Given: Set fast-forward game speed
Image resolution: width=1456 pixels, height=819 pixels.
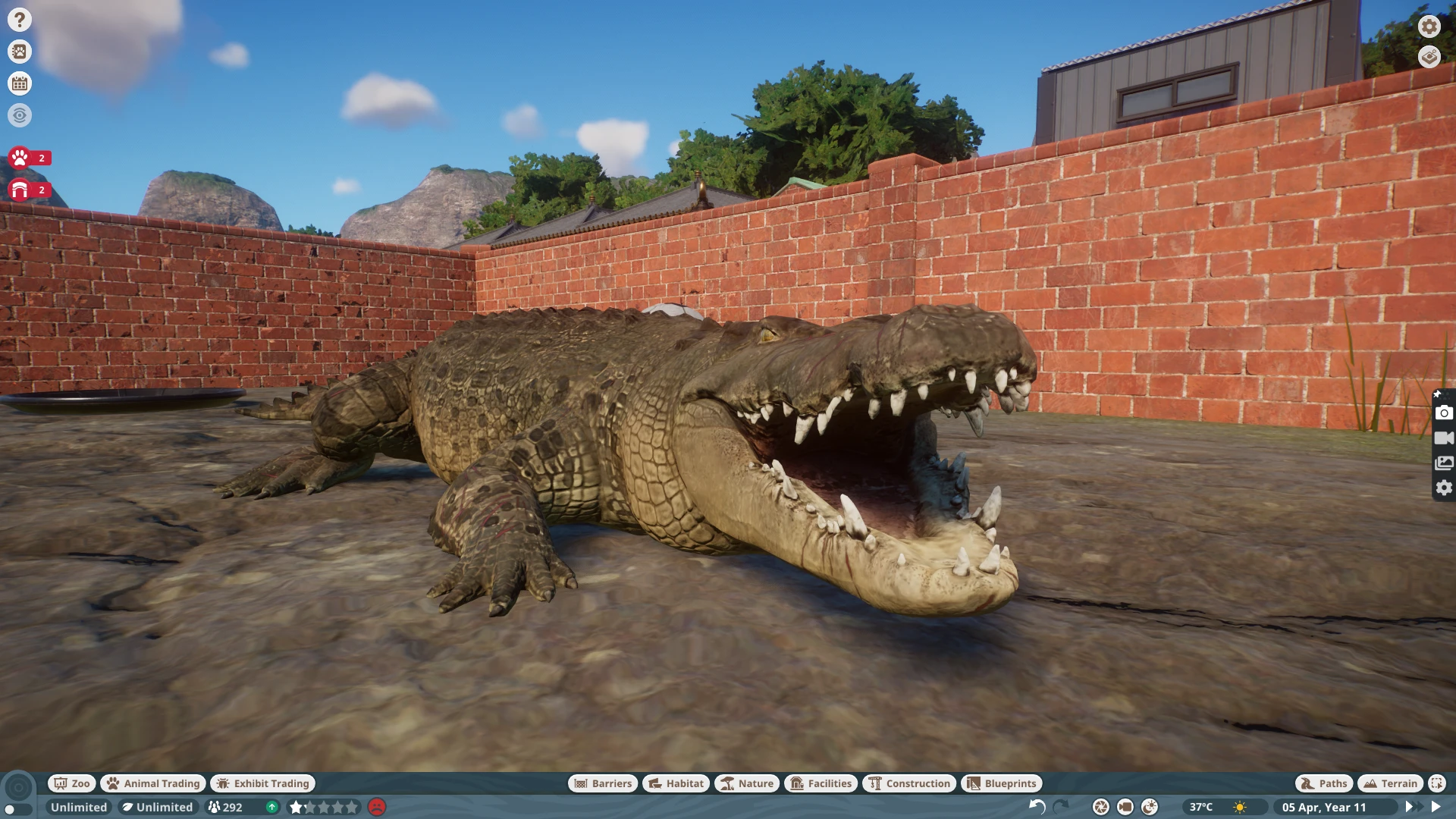Looking at the screenshot, I should [1413, 807].
